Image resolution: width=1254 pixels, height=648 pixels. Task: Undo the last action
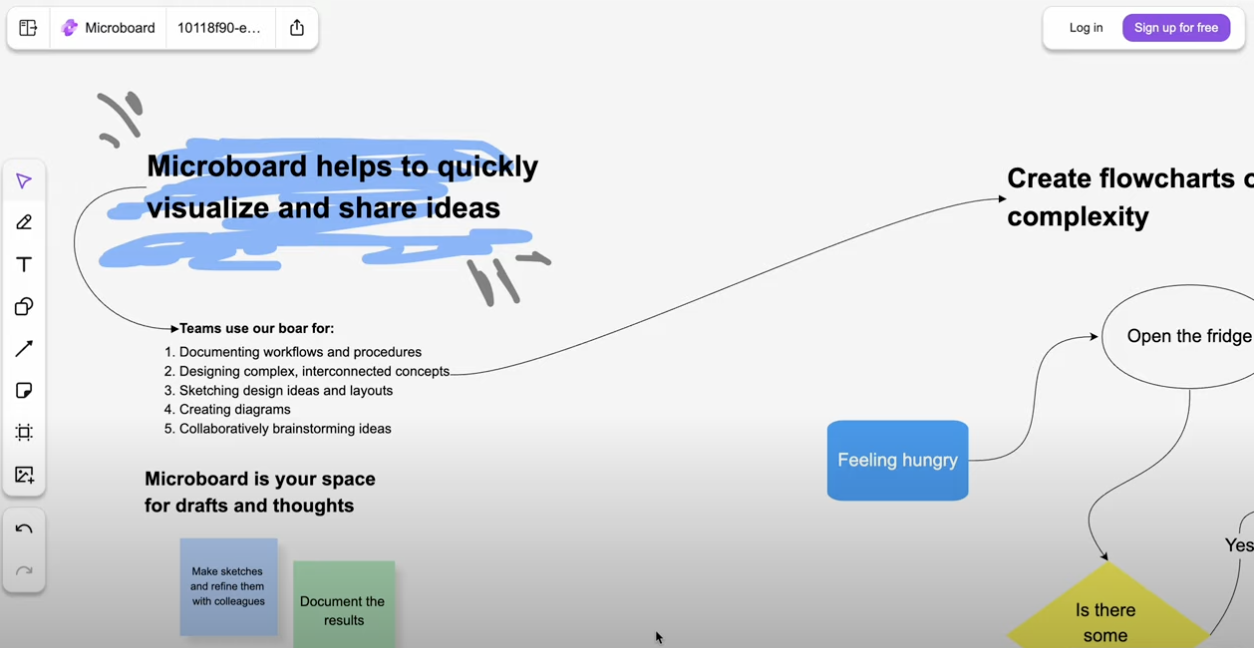coord(24,529)
